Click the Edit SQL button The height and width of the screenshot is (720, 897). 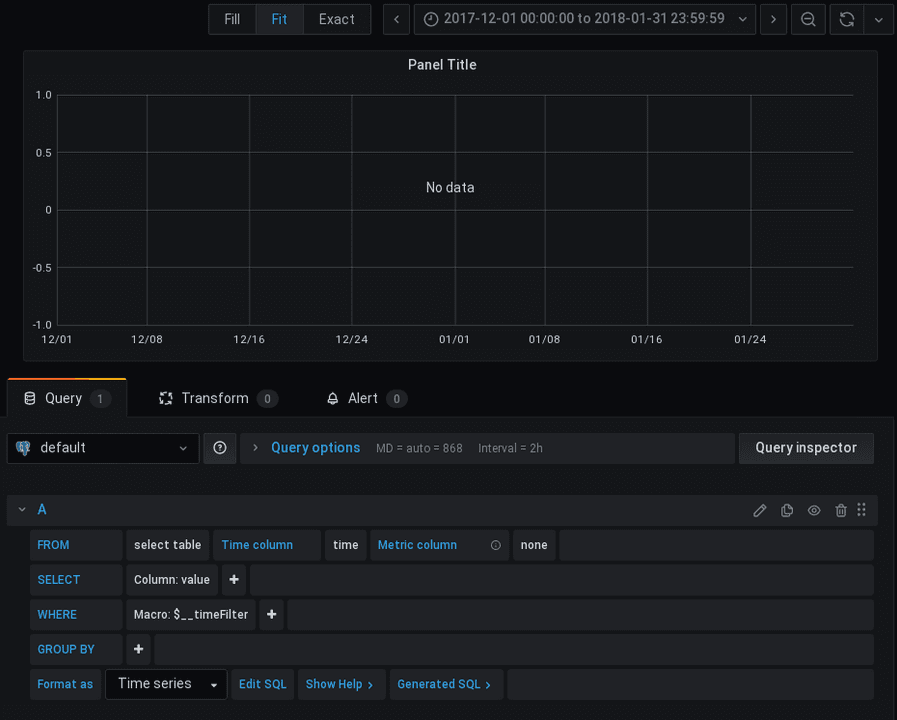tap(262, 684)
